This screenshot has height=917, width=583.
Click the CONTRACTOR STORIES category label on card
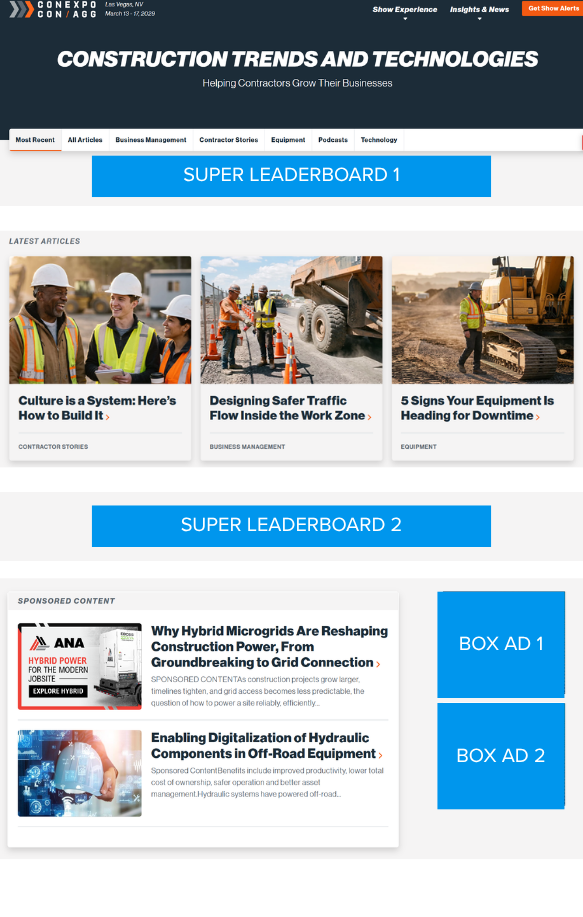click(53, 447)
